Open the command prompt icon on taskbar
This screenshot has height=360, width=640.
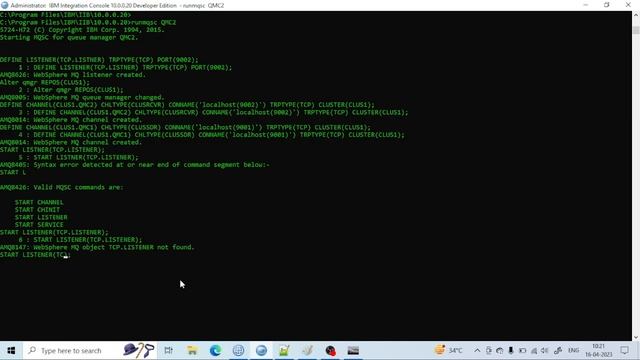coord(353,351)
